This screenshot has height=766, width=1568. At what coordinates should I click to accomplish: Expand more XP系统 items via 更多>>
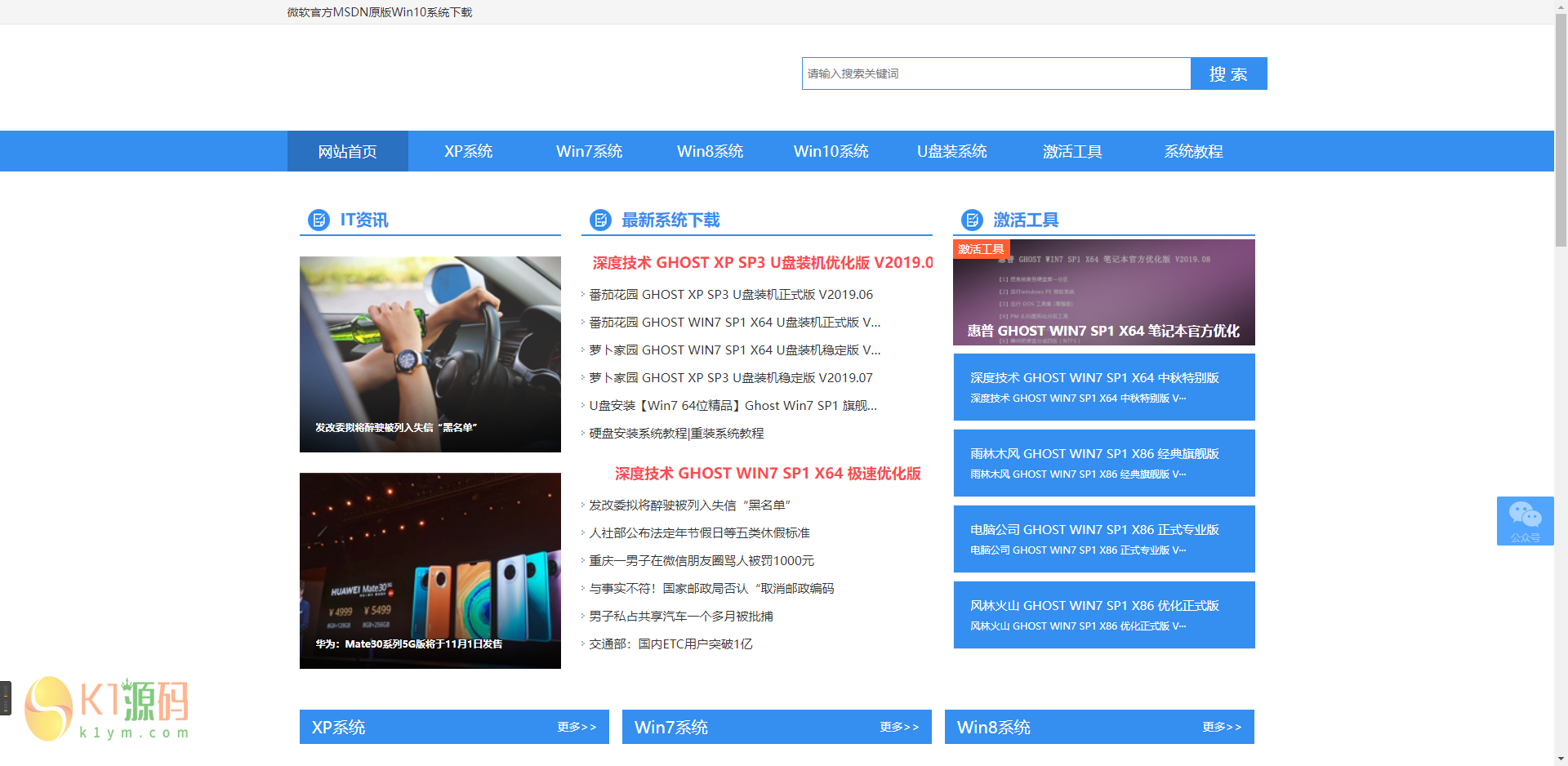click(577, 727)
